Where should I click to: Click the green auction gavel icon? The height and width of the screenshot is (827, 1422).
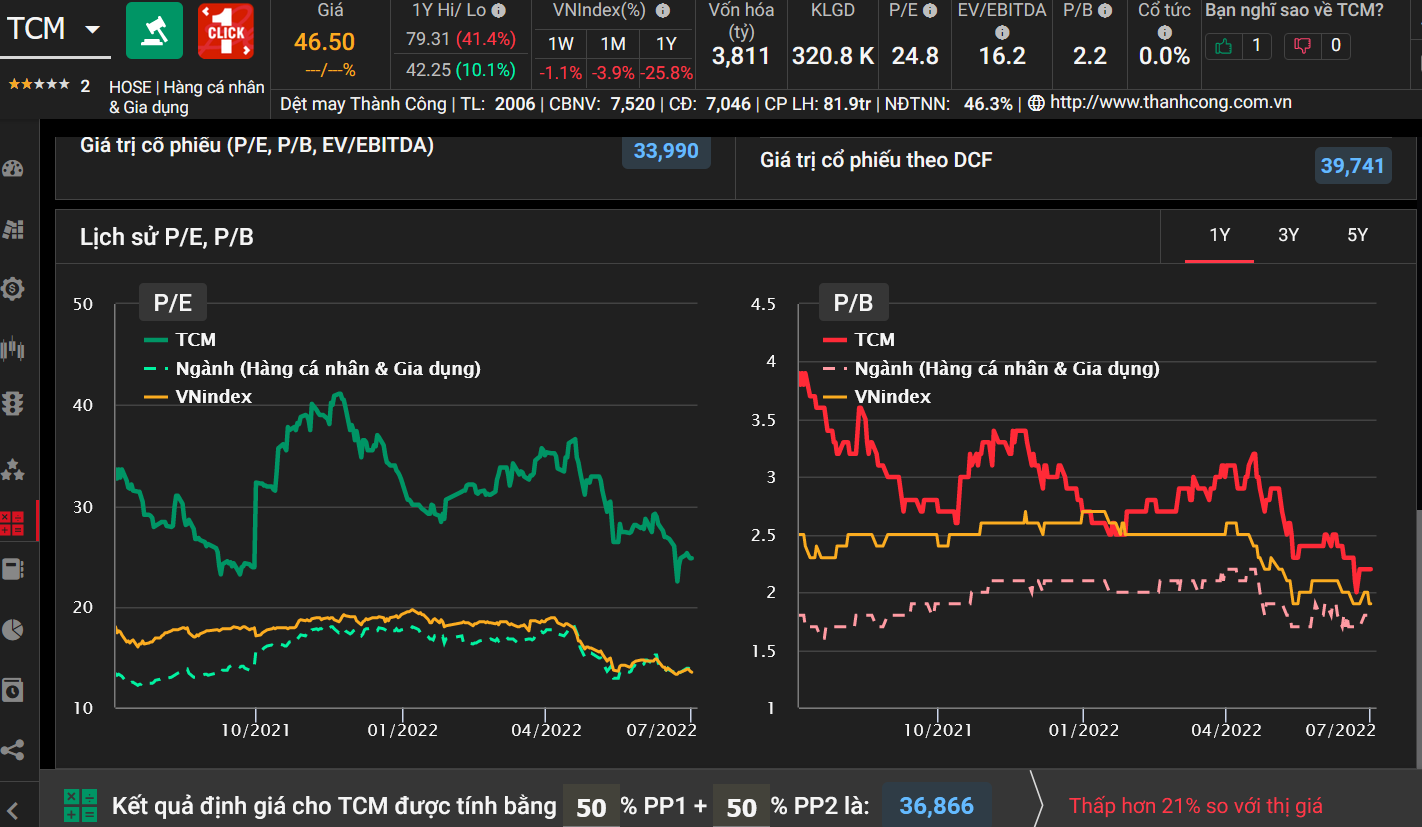coord(154,30)
